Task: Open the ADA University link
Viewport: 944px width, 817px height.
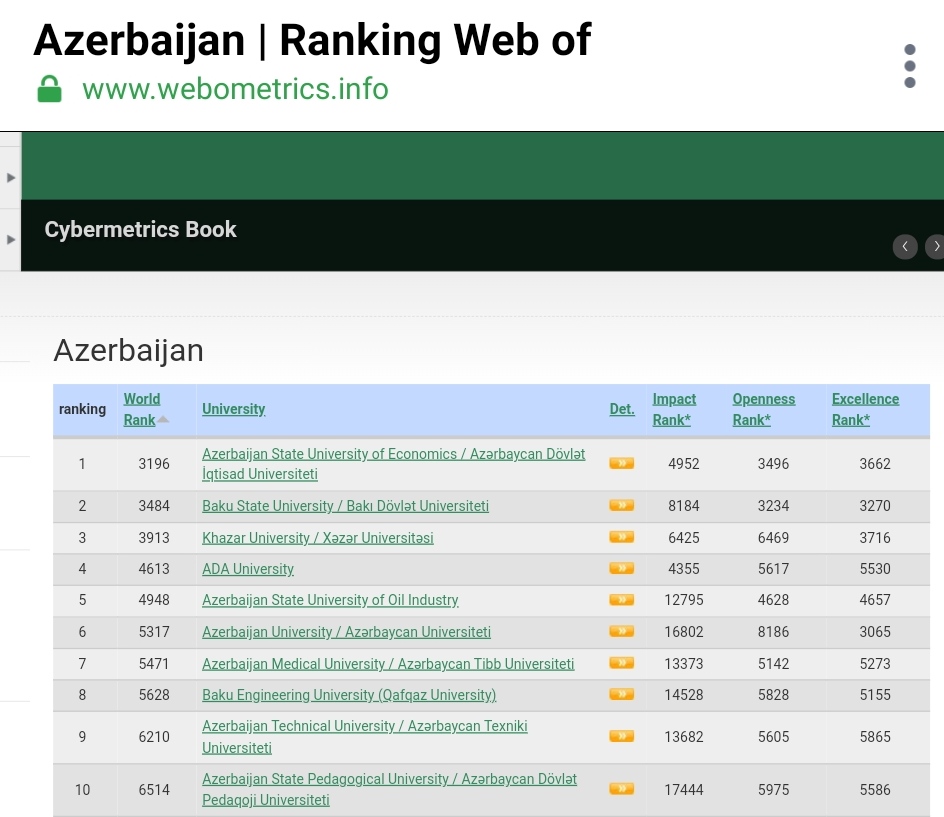Action: pos(248,569)
